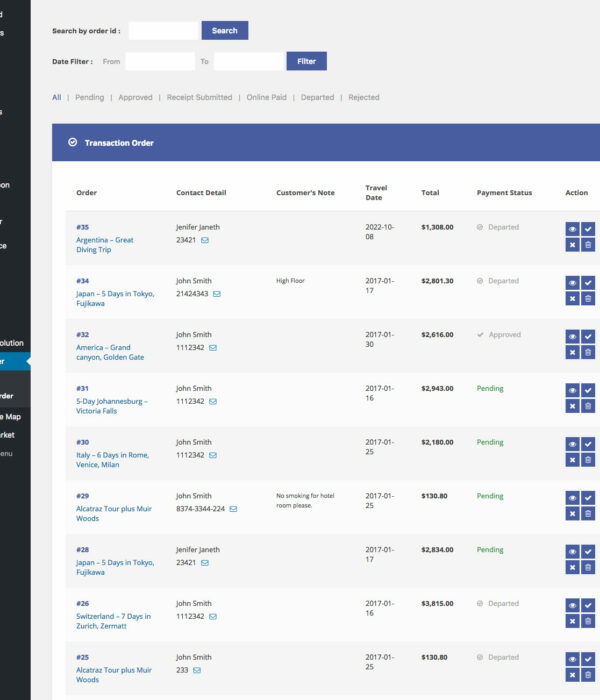The image size is (600, 700).
Task: Click the date filter From input
Action: pyautogui.click(x=159, y=62)
